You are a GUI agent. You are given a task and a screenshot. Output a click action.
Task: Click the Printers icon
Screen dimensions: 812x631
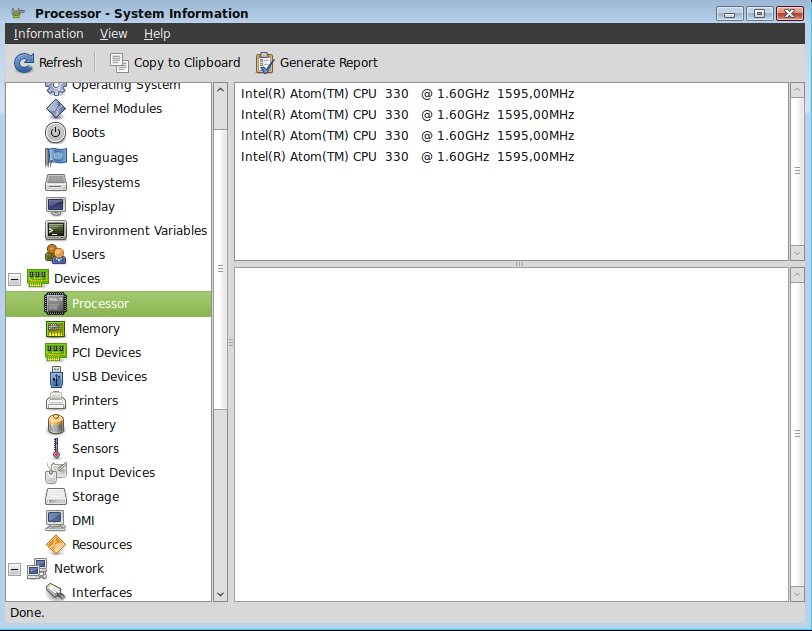pos(55,400)
